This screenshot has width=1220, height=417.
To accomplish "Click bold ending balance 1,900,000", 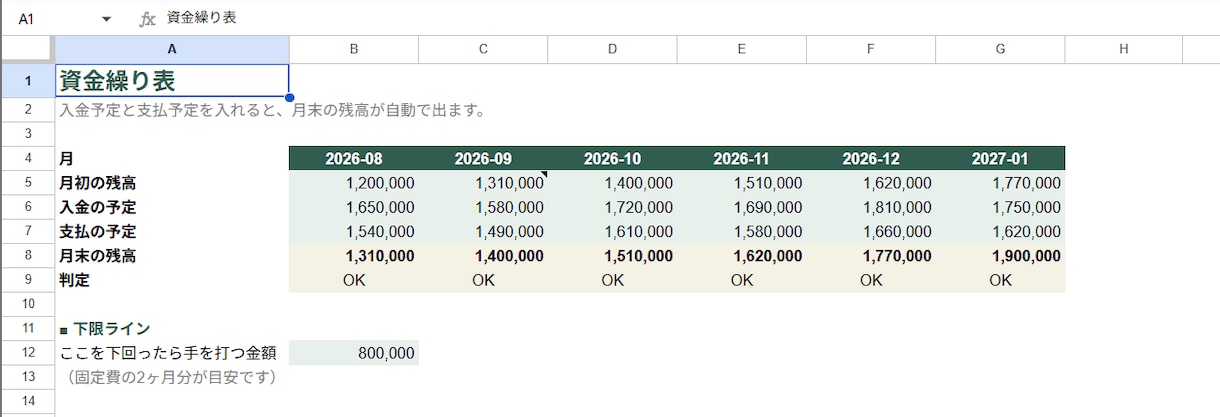I will pos(1000,256).
